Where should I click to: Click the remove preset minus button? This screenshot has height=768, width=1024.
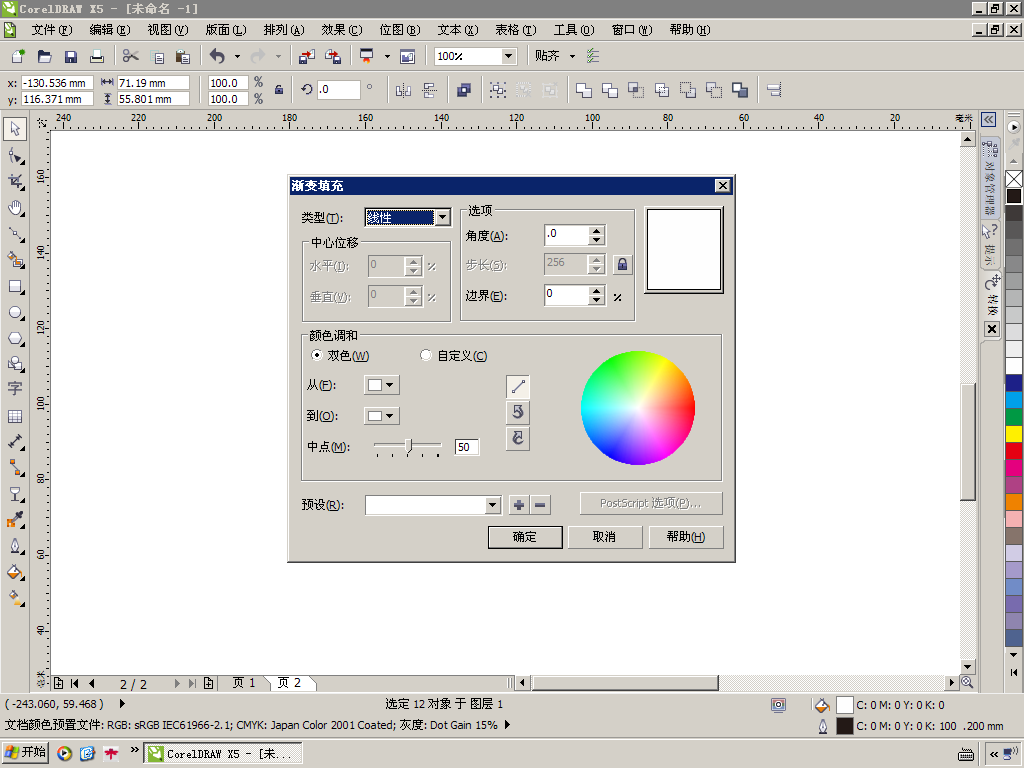(x=540, y=505)
